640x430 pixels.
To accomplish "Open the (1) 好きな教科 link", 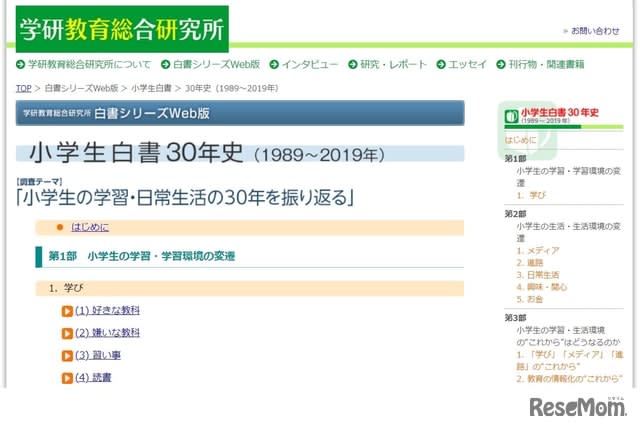I will (x=107, y=310).
